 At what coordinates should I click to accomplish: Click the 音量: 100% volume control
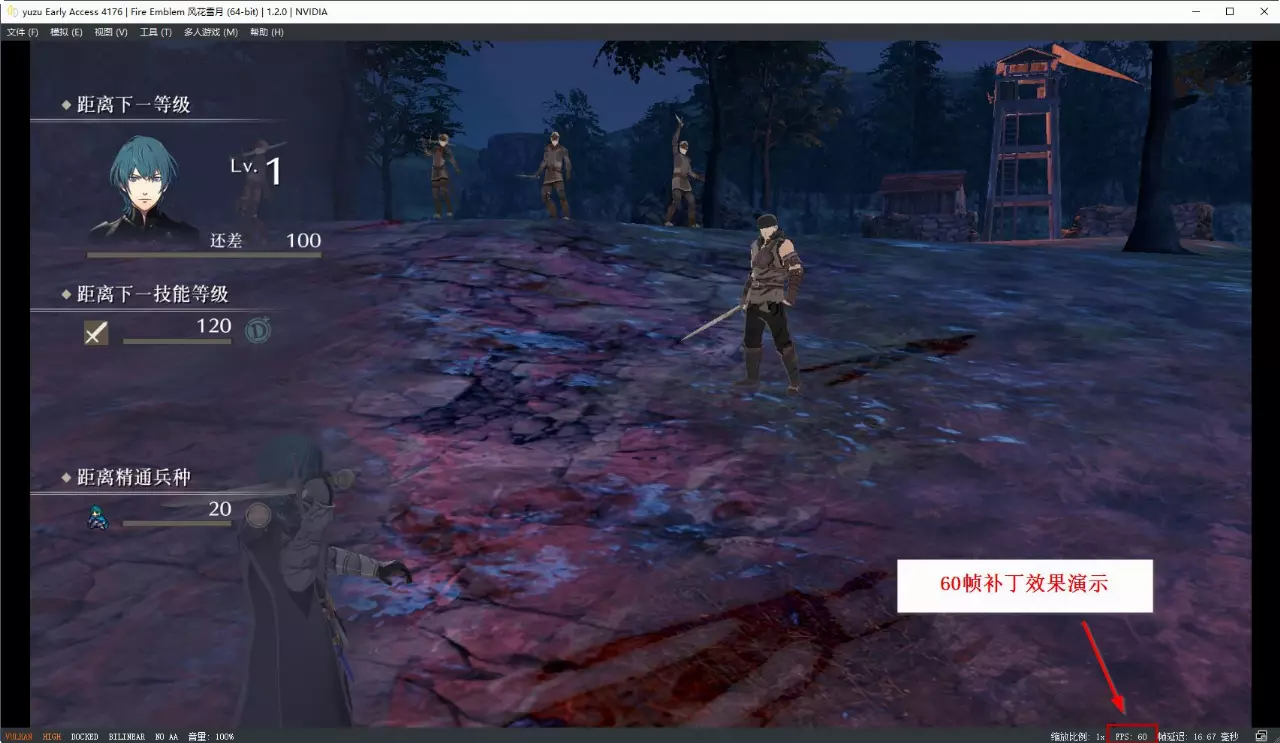(x=210, y=736)
